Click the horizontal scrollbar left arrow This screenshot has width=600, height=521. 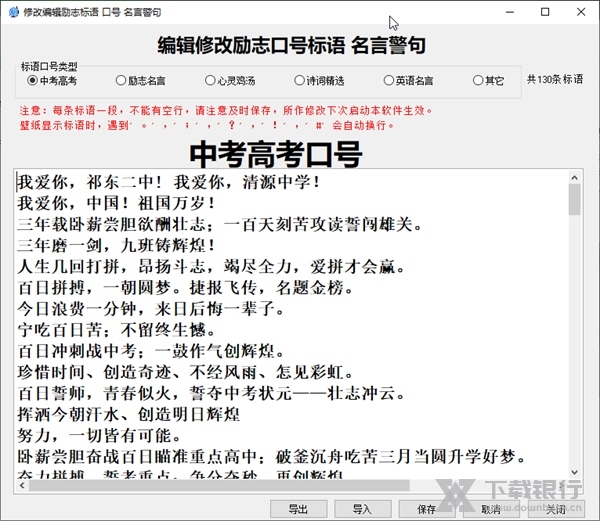[22, 485]
